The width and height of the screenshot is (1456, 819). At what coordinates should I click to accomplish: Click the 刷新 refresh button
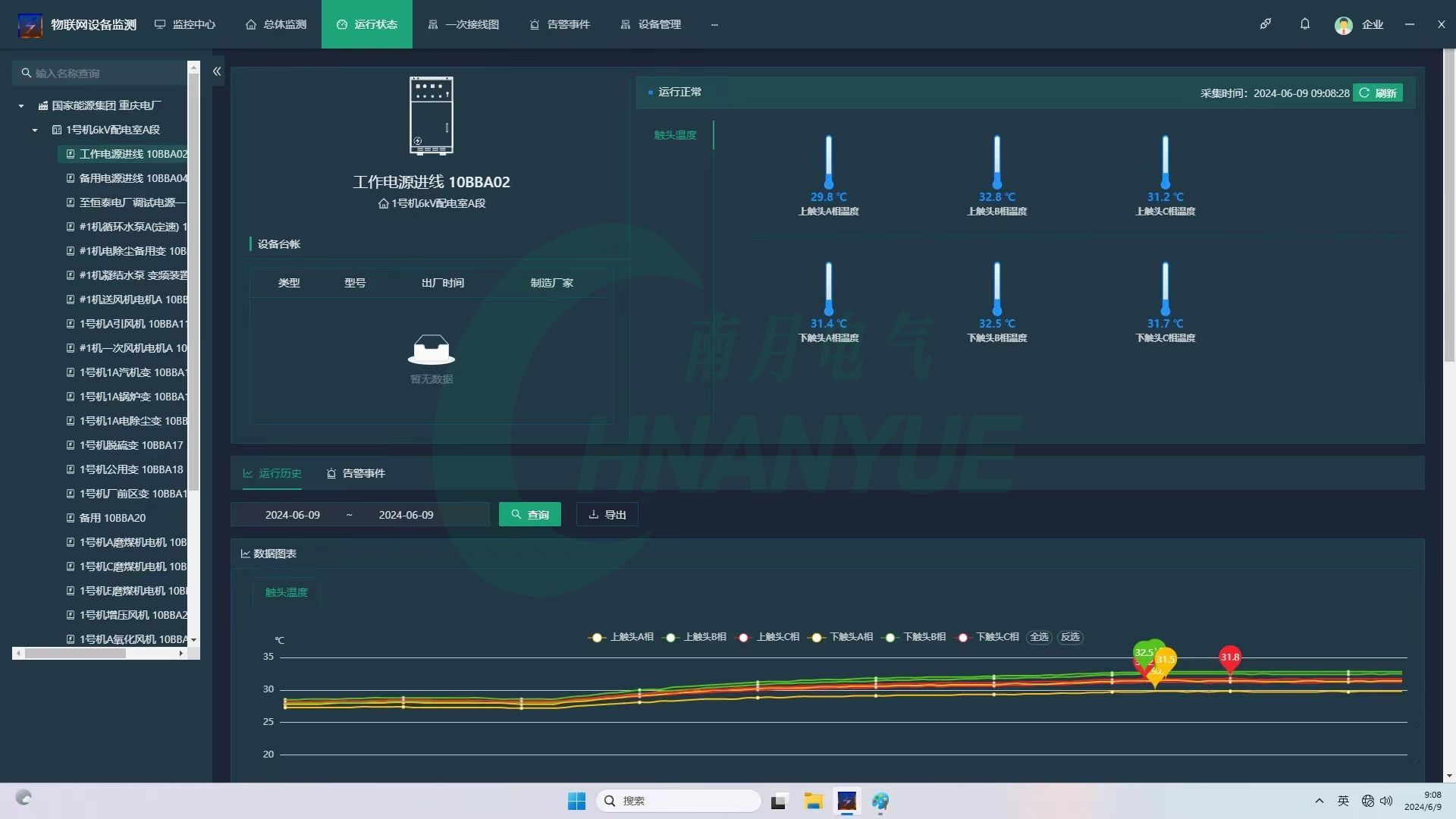[1377, 93]
